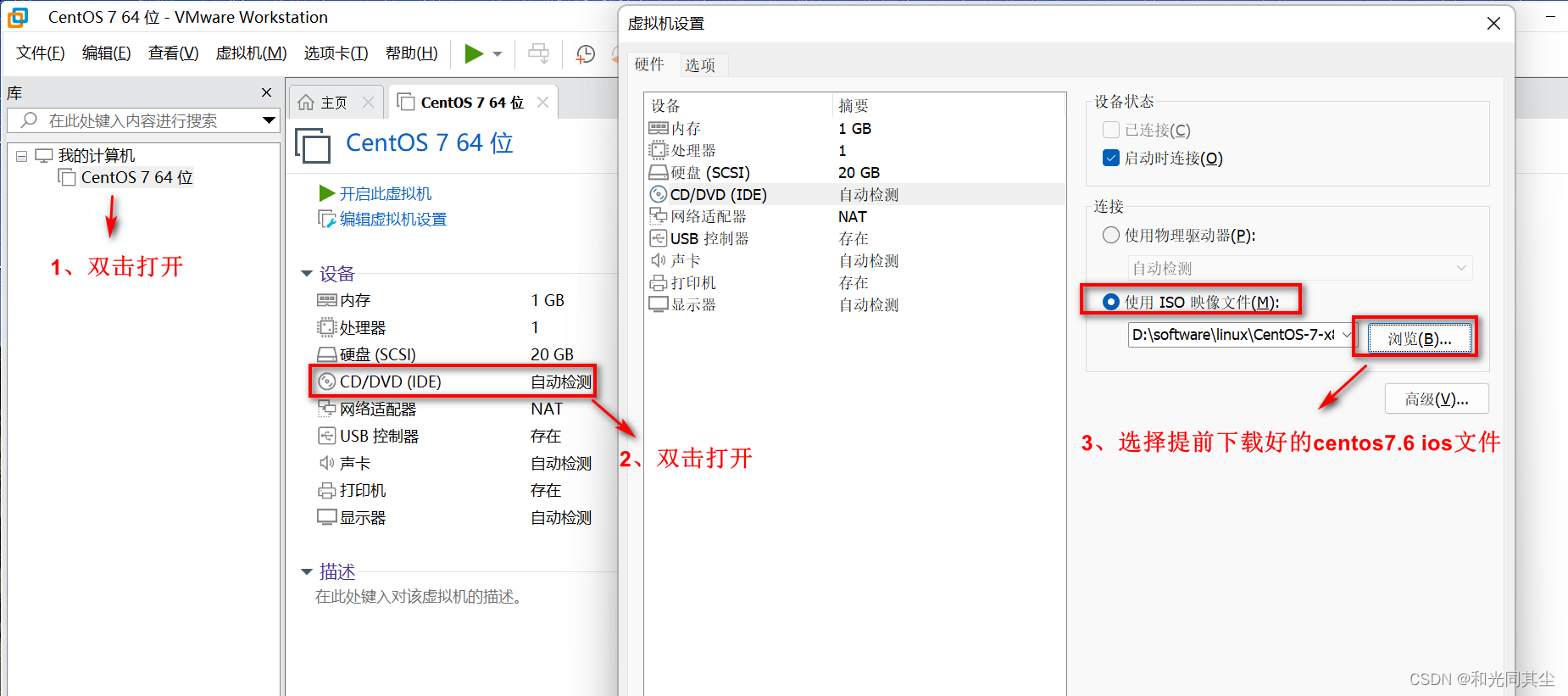
Task: Close the CentOS 7 64 位 tab
Action: tap(542, 102)
